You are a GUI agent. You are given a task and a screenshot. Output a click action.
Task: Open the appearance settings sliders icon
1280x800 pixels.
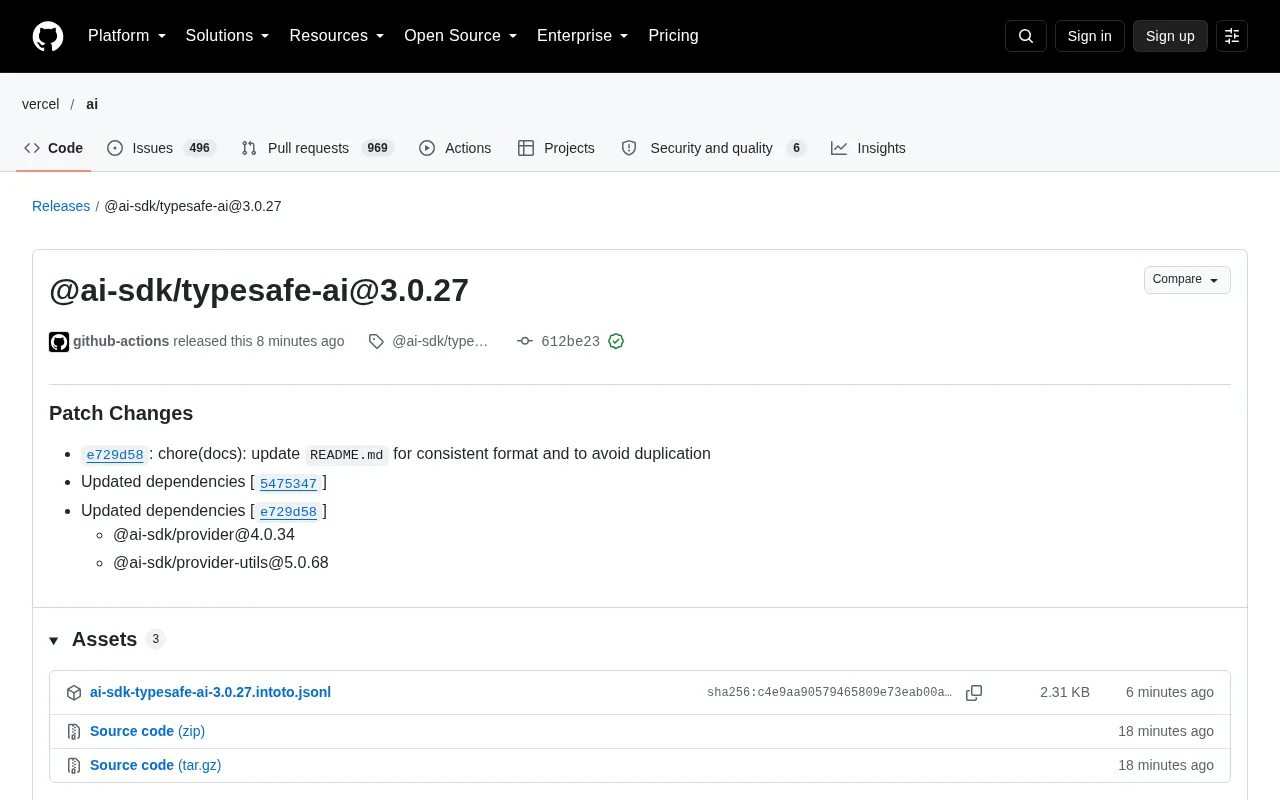pyautogui.click(x=1232, y=36)
